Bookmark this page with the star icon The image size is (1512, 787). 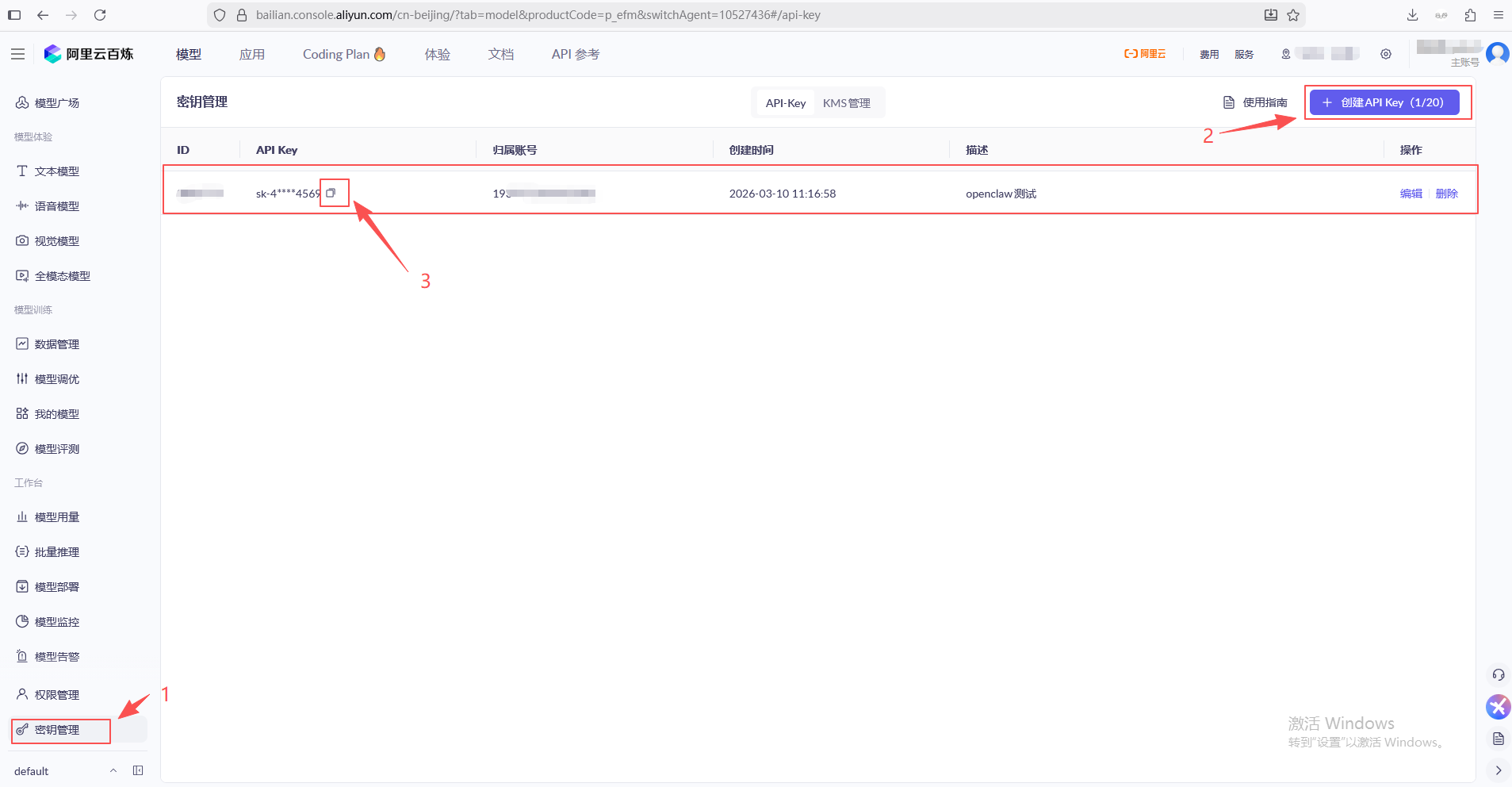coord(1293,15)
